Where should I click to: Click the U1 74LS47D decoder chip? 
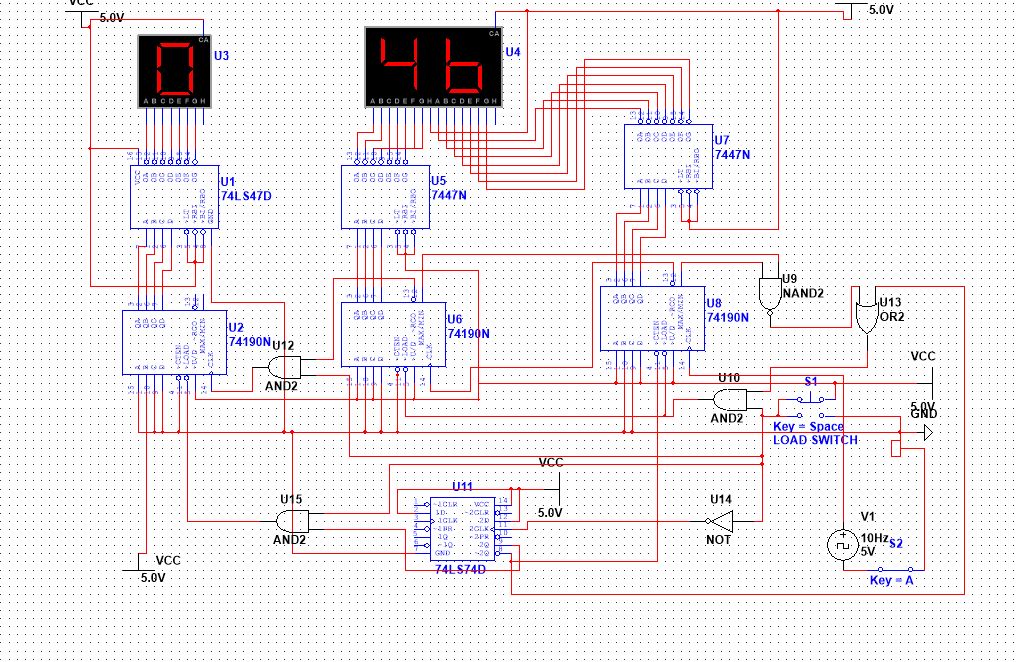click(x=174, y=197)
